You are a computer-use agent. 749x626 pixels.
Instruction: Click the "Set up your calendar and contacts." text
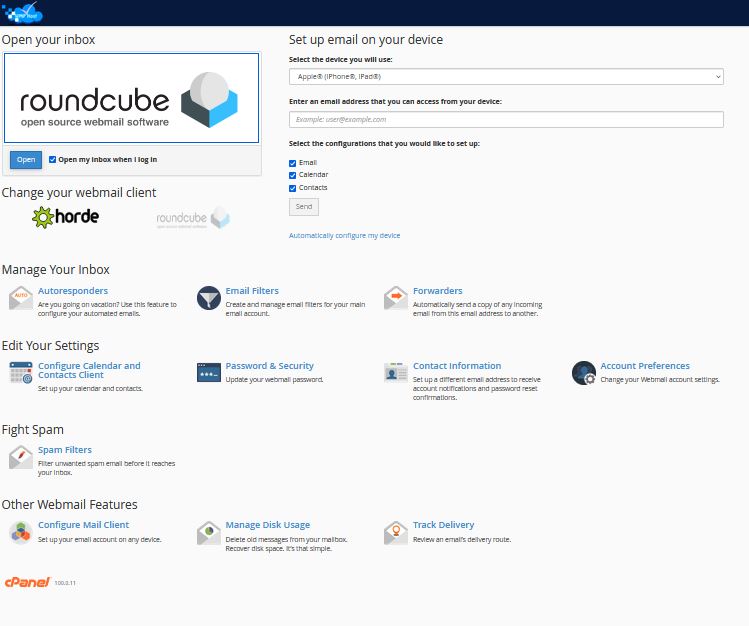click(90, 389)
